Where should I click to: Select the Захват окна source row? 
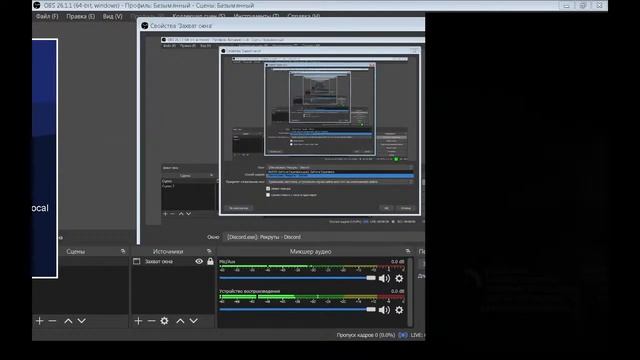click(173, 261)
